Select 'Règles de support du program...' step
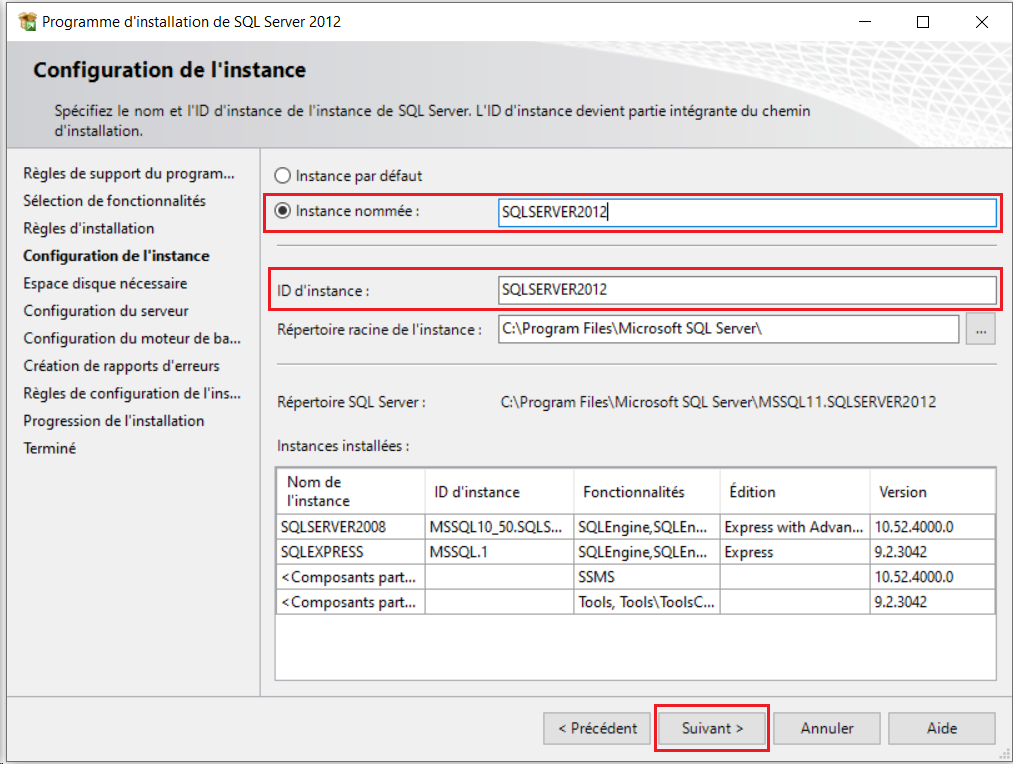The image size is (1013, 764). 129,173
